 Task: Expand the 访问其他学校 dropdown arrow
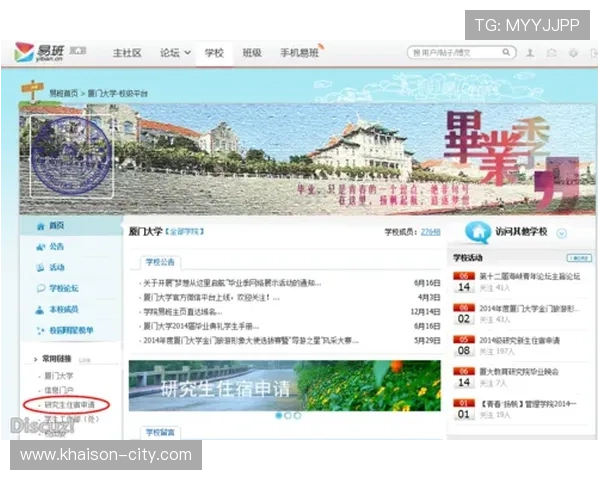tap(561, 233)
